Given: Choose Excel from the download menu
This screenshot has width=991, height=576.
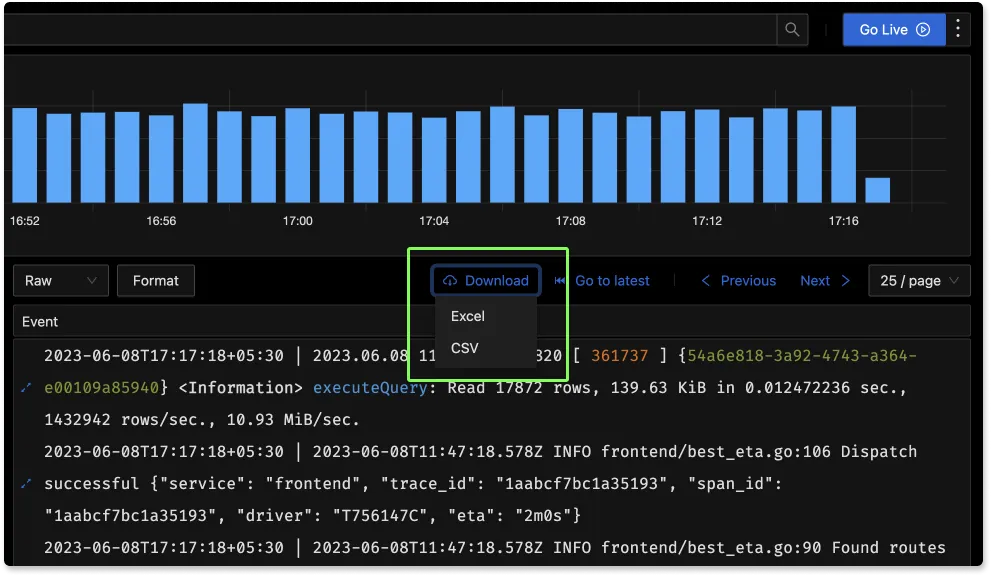Looking at the screenshot, I should 468,316.
